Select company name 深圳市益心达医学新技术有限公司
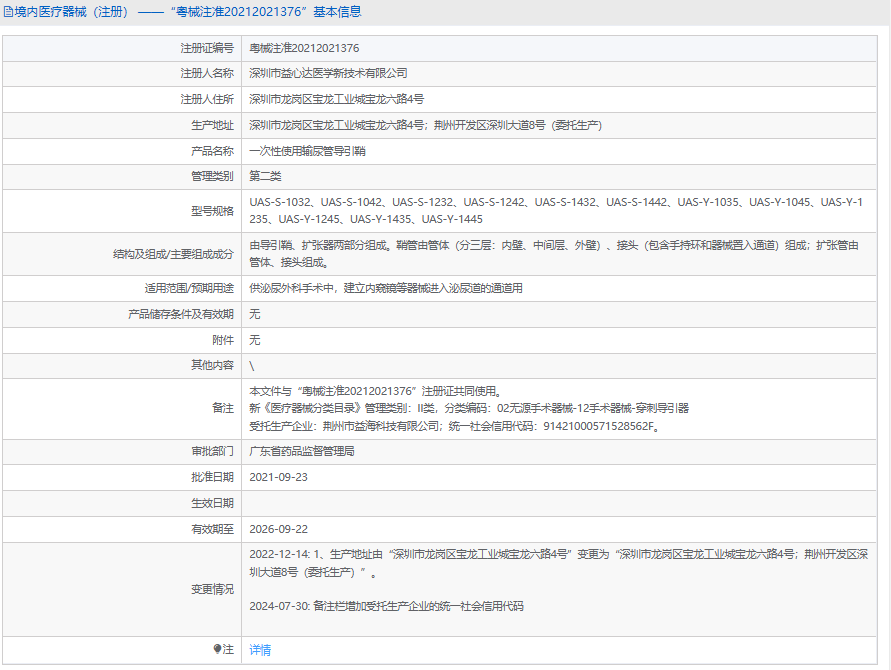 point(328,73)
